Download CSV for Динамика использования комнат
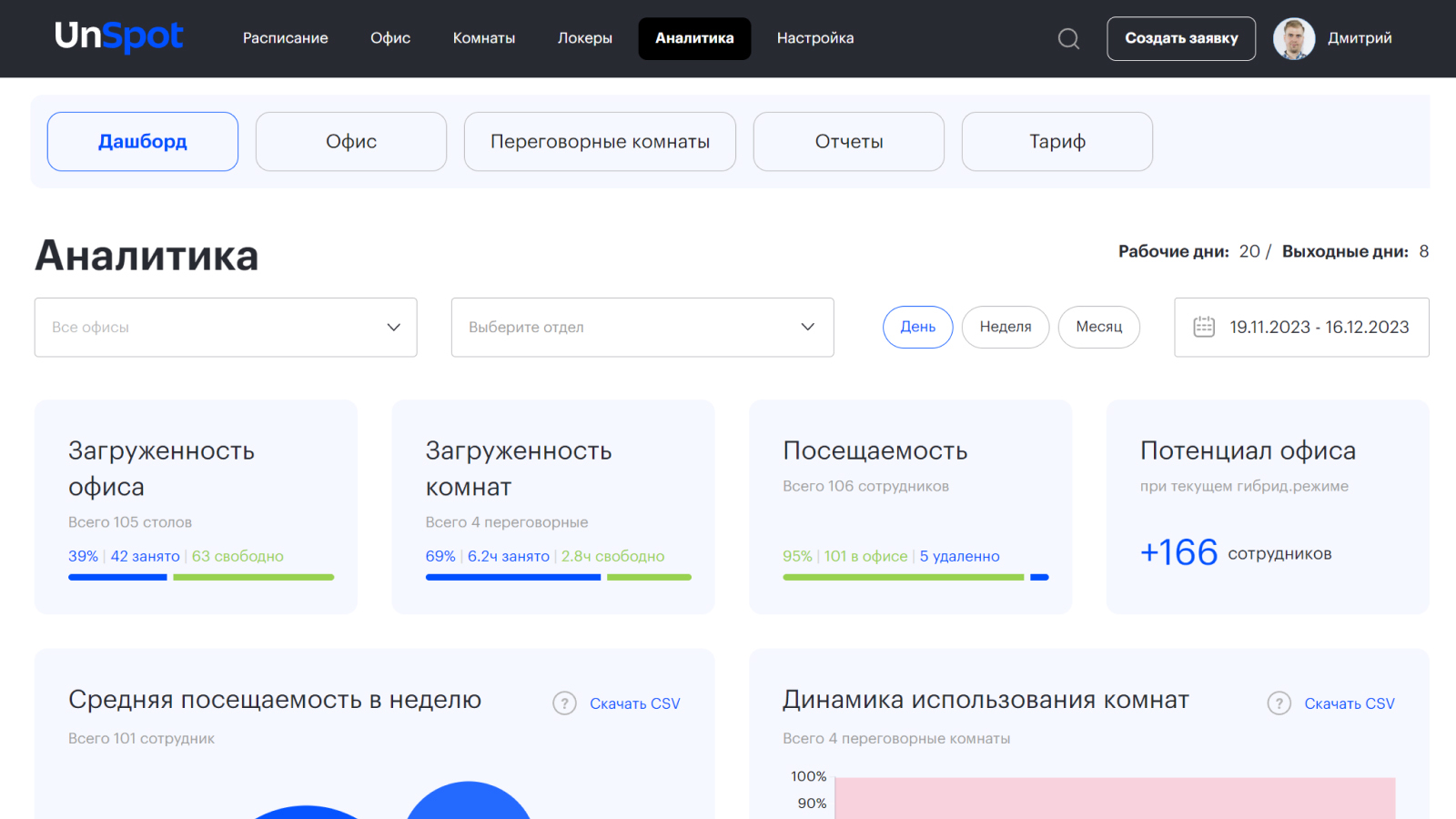The image size is (1456, 819). coord(1350,703)
